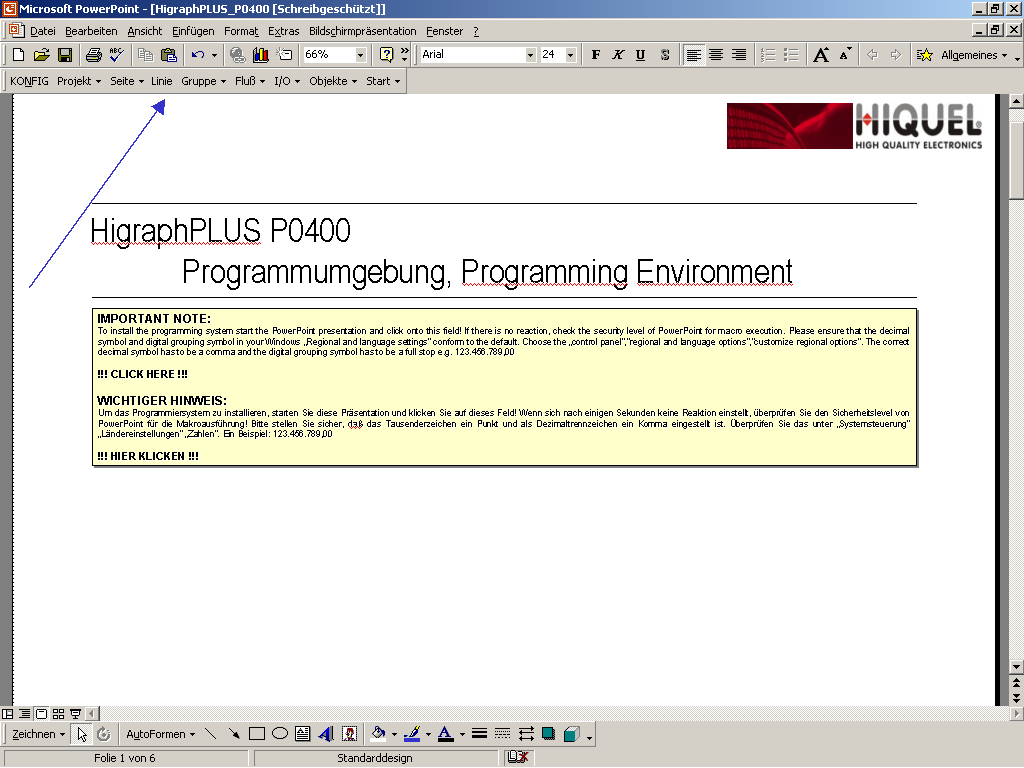Insert WordArt with the blue A icon

tap(326, 734)
